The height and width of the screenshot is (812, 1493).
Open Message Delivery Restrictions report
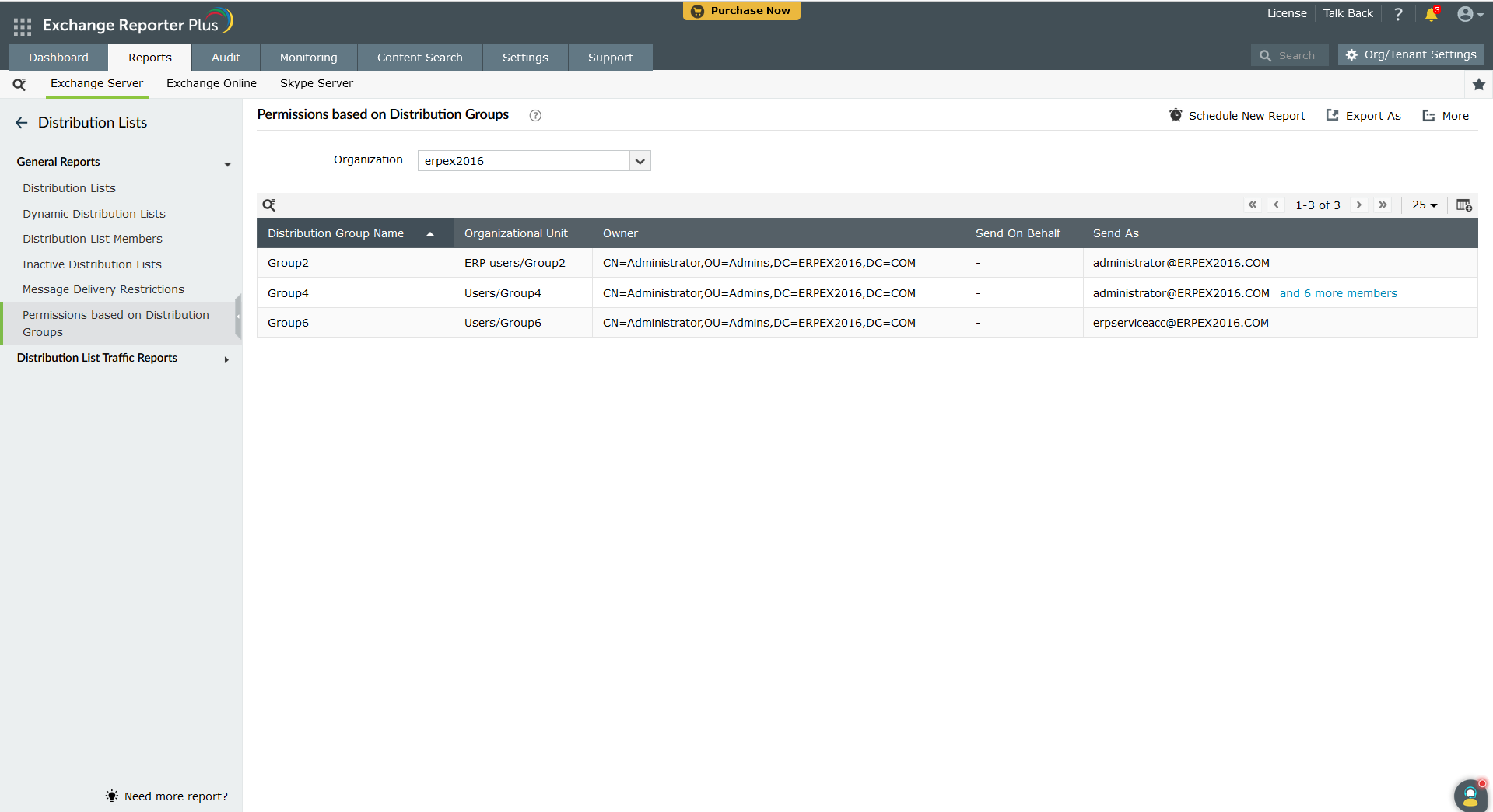coord(103,289)
